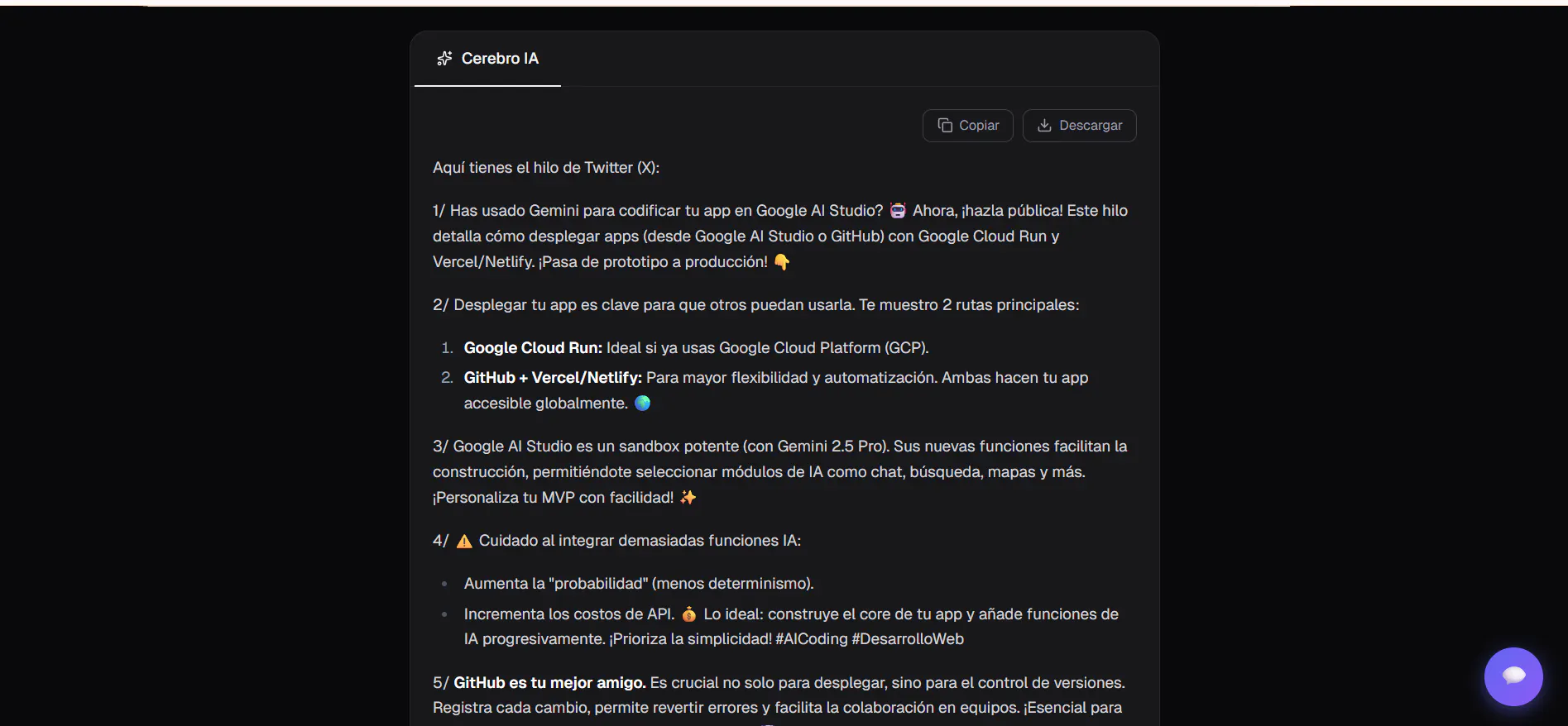The width and height of the screenshot is (1568, 726).
Task: Click the text "Te muestro 2 rutas principales:"
Action: 969,305
